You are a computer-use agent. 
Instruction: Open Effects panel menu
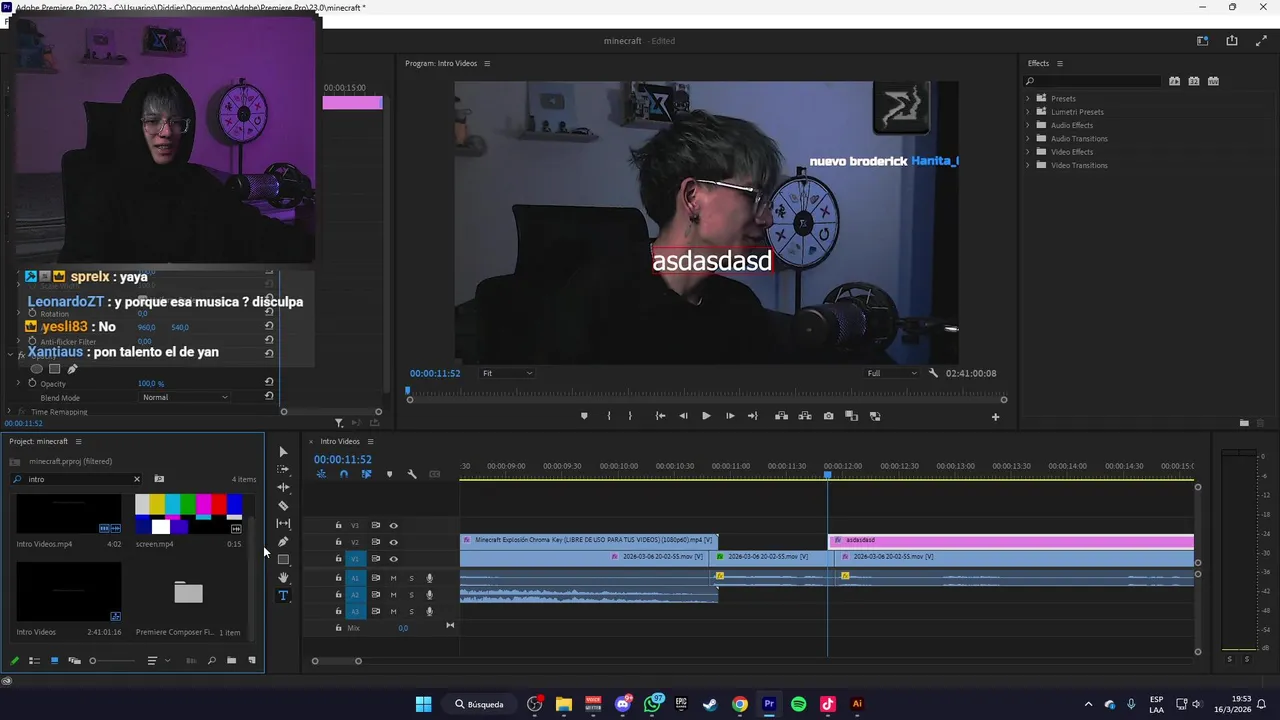pos(1060,63)
